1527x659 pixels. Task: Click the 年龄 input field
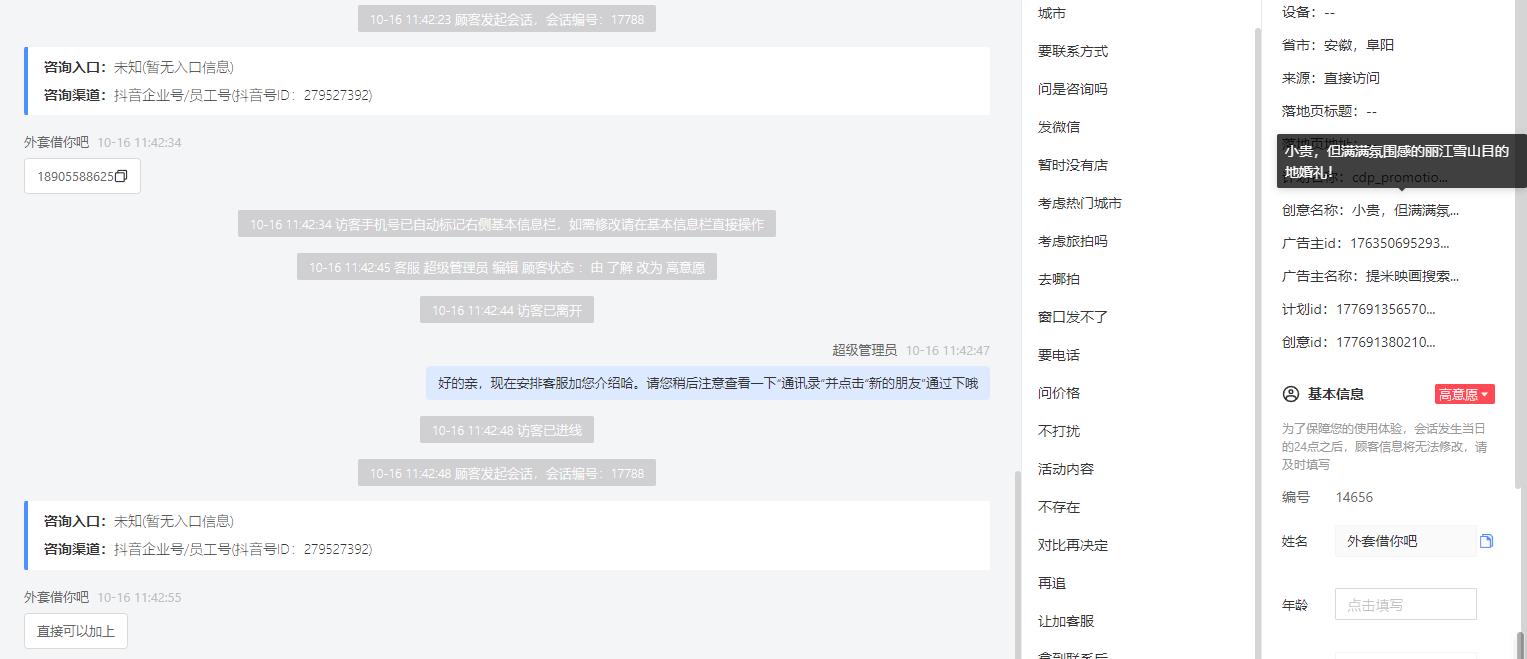[1405, 604]
